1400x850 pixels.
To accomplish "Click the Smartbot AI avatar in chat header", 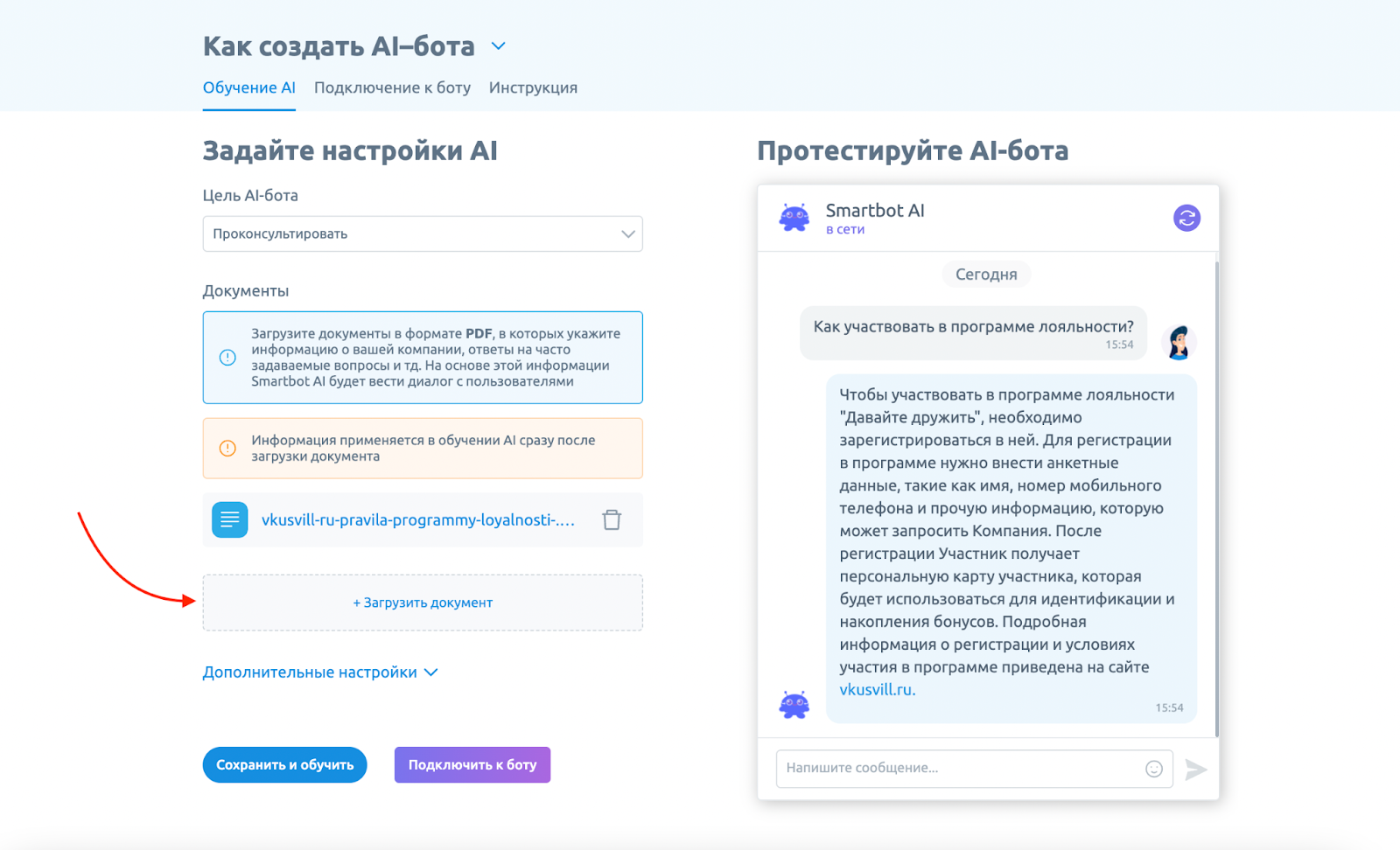I will point(794,218).
